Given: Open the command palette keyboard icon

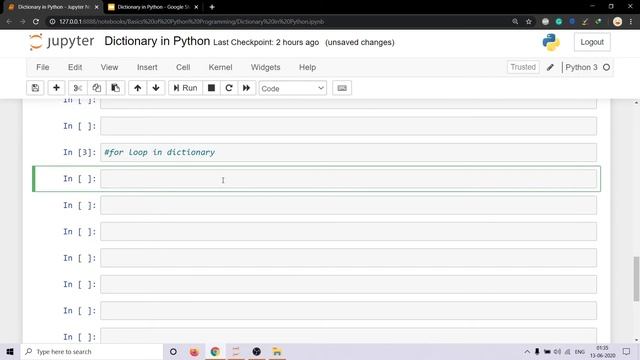Looking at the screenshot, I should click(342, 88).
